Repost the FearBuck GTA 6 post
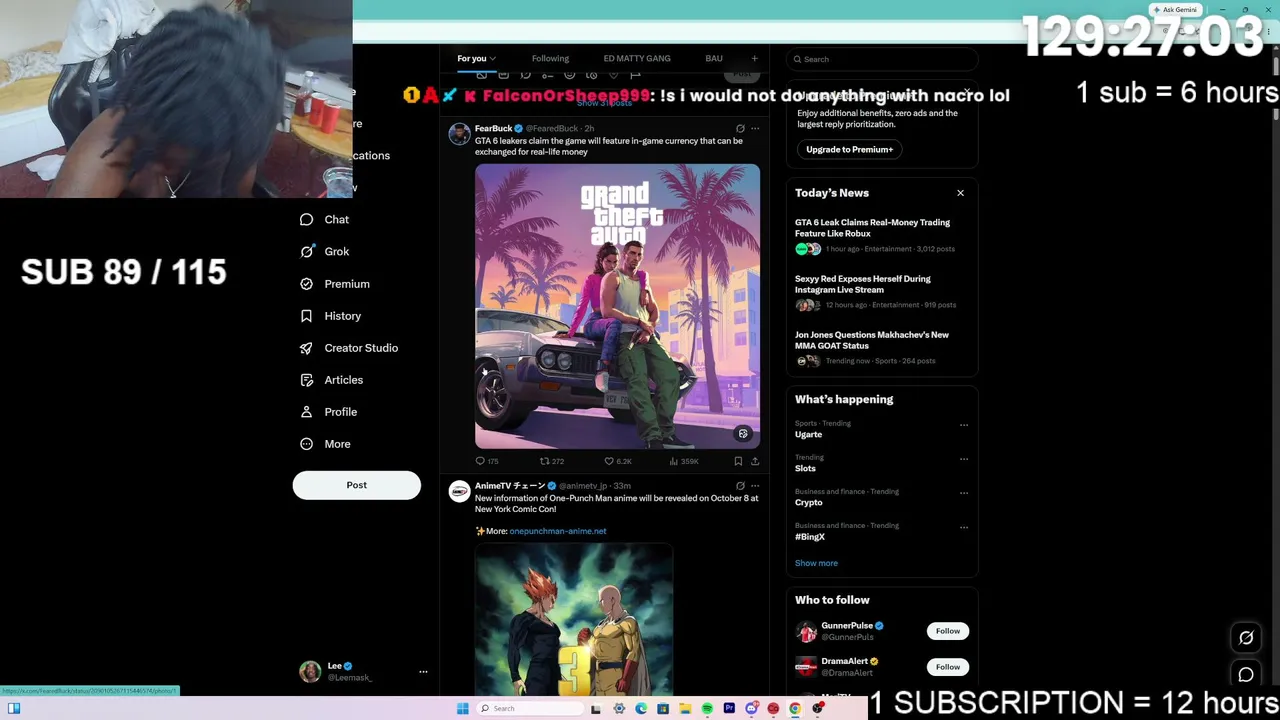This screenshot has width=1280, height=720. [552, 461]
